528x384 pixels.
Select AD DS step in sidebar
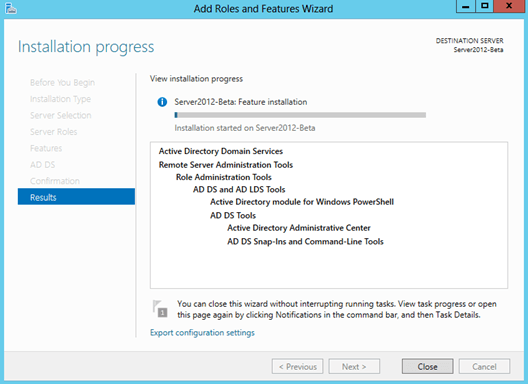pos(42,165)
